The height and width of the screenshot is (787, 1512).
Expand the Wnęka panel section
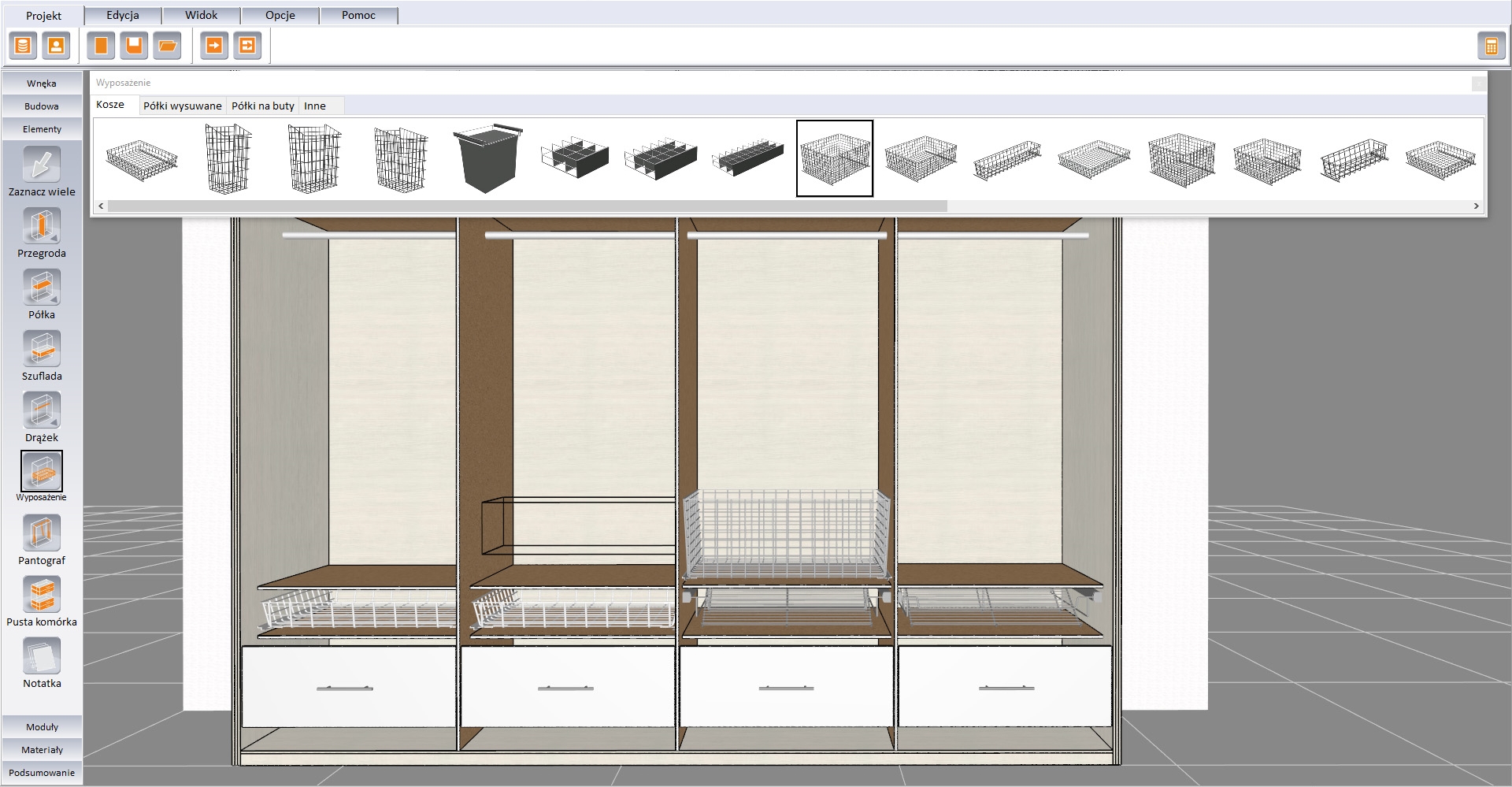(x=42, y=83)
